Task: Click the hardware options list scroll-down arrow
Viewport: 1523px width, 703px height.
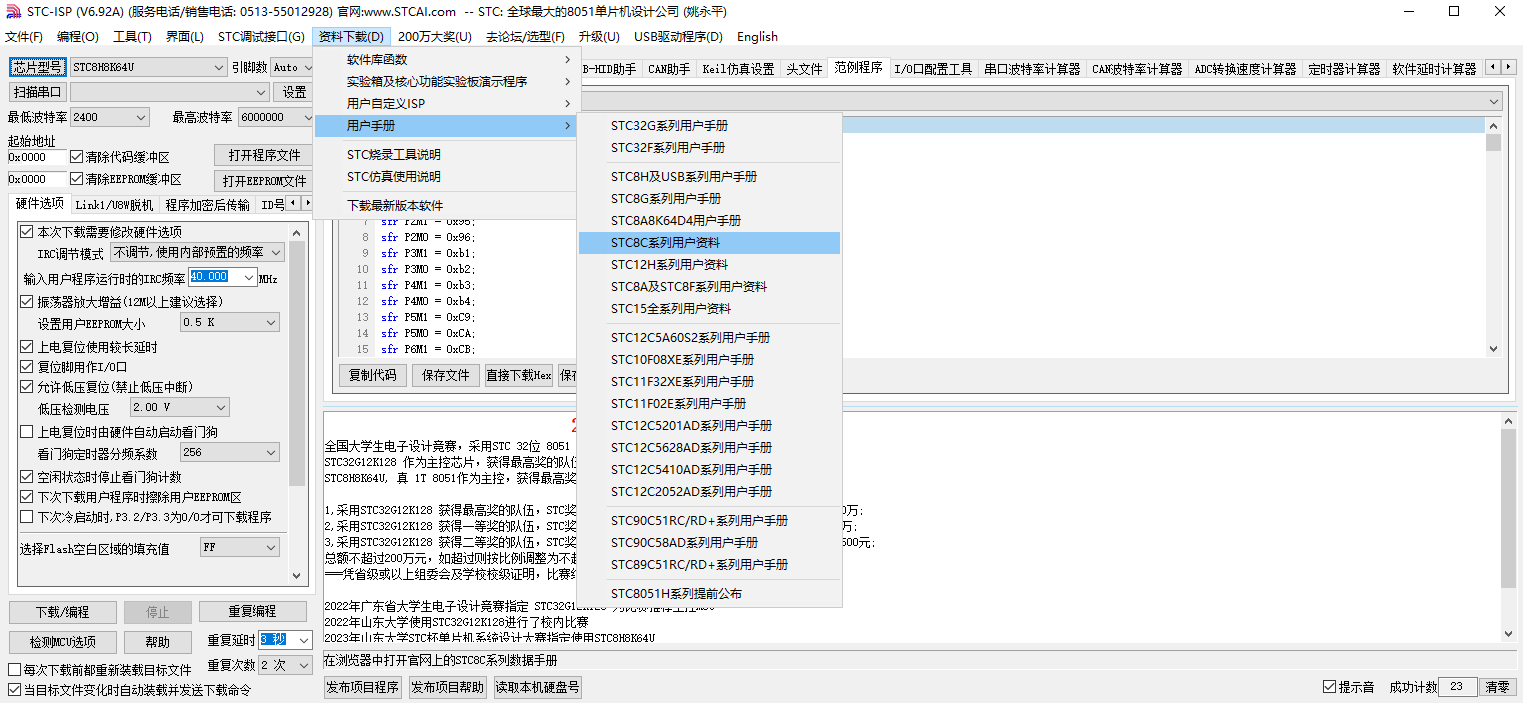Action: pos(297,576)
